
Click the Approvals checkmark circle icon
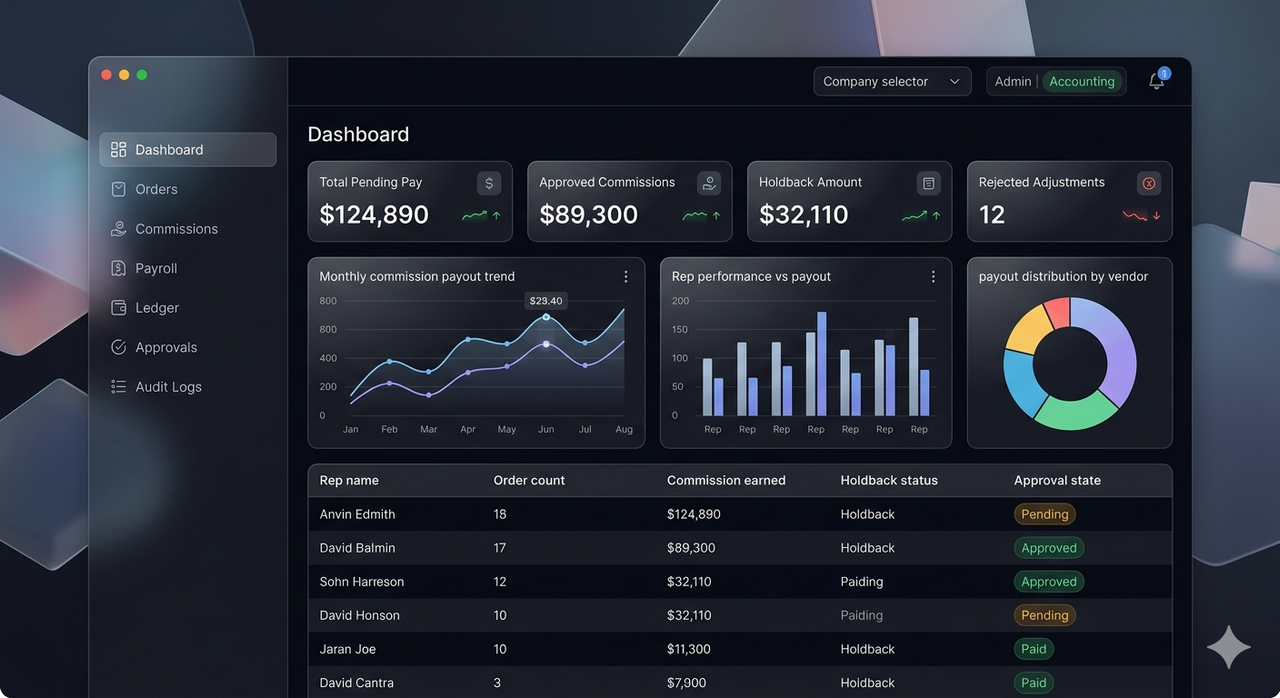pos(118,347)
